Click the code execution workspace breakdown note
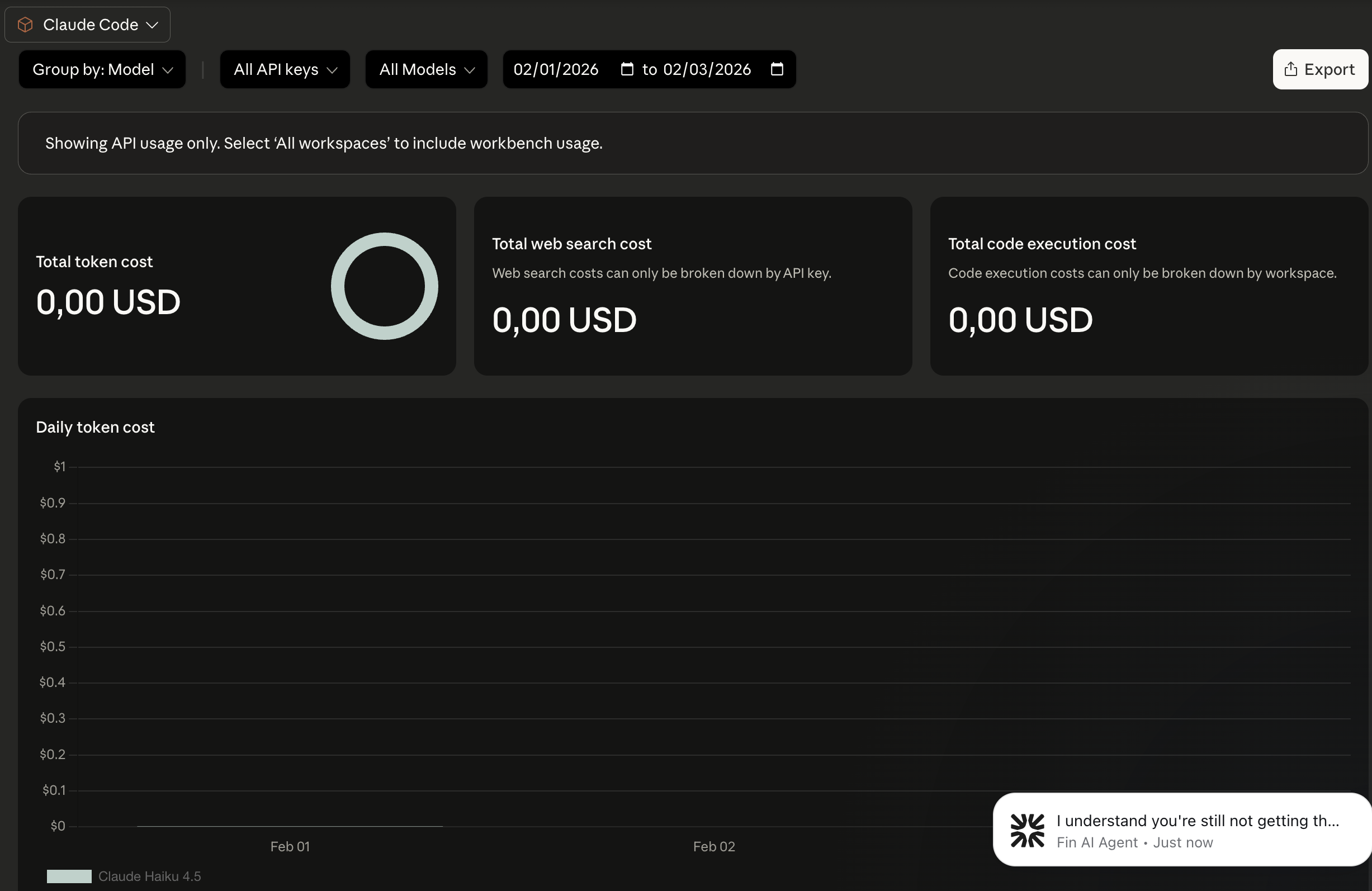Viewport: 1372px width, 891px height. click(1143, 273)
